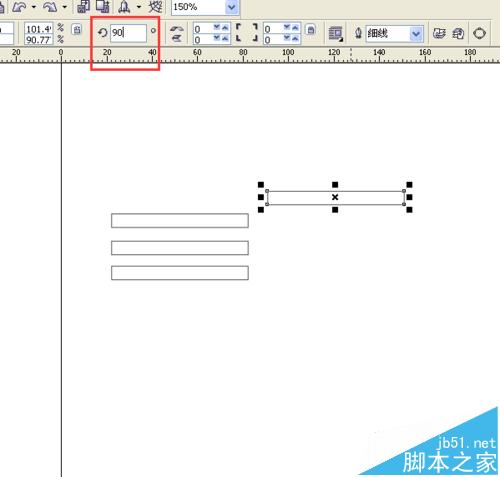Toggle the nonproportional scaling lock

click(77, 30)
